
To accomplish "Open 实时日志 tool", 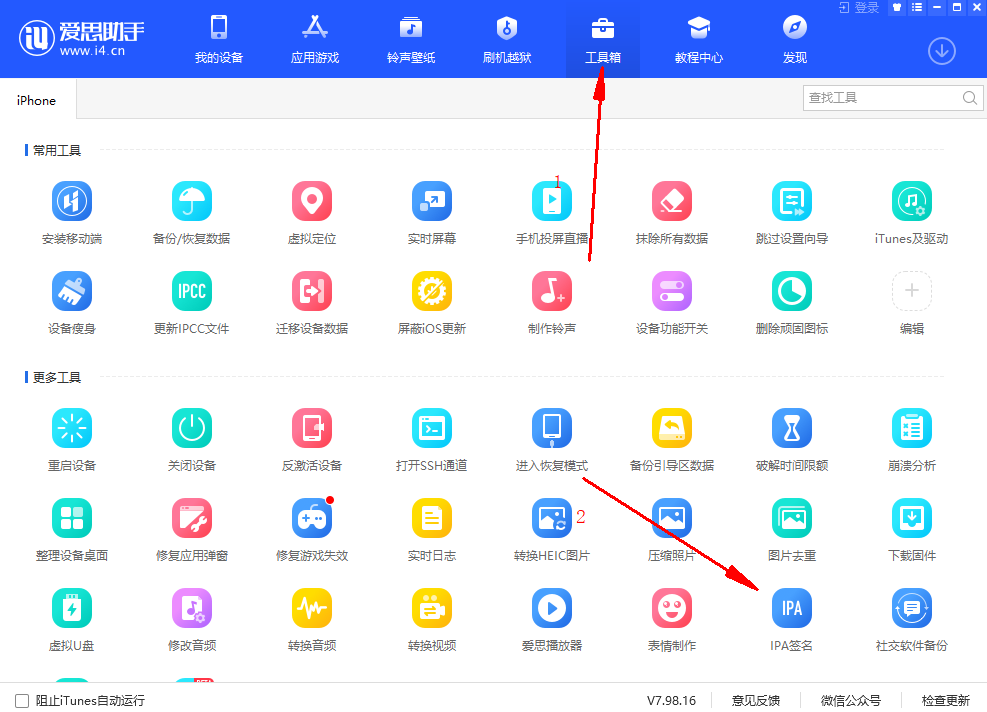I will point(432,519).
